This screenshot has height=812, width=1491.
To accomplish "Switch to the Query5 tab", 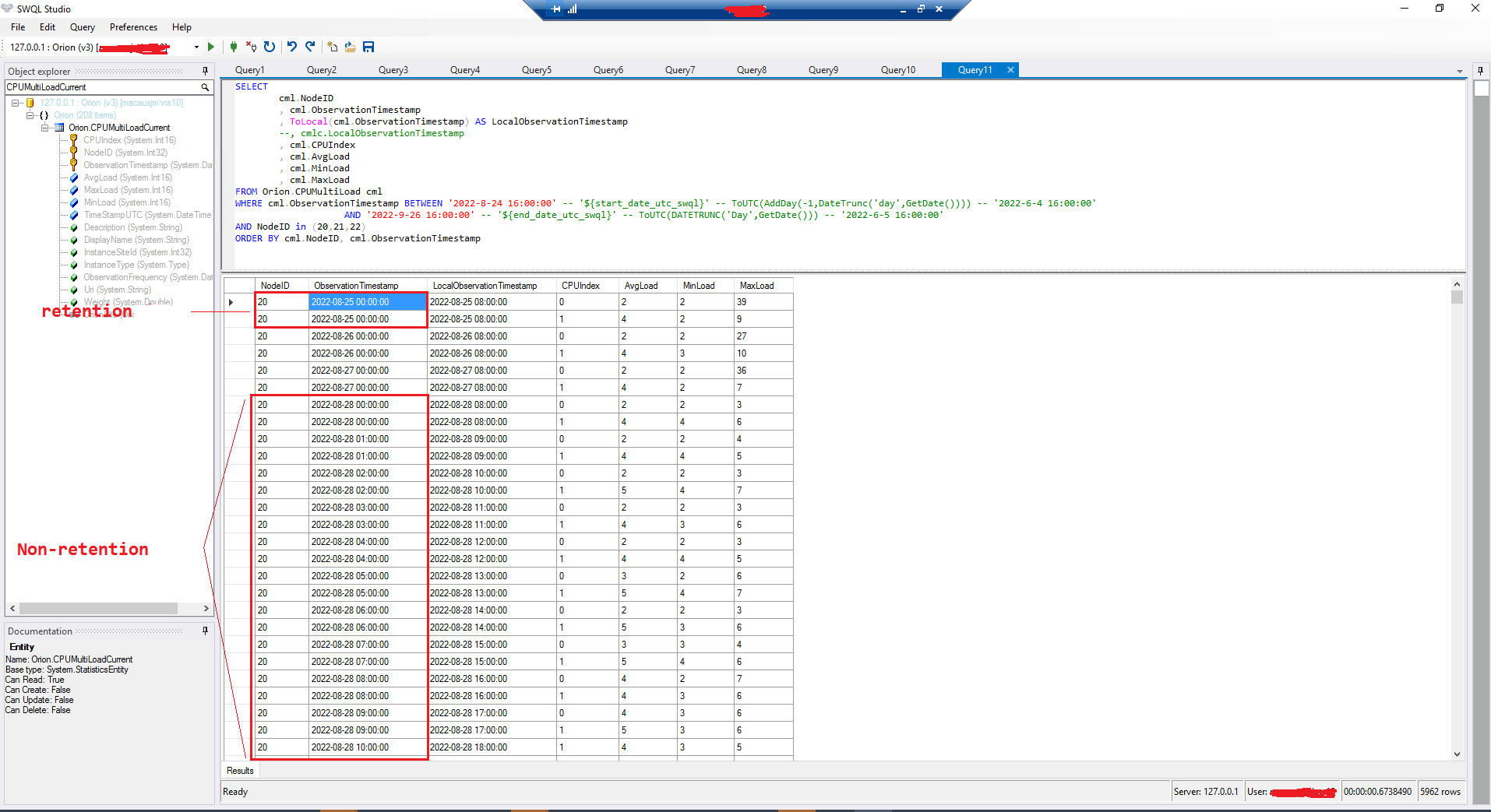I will point(537,70).
